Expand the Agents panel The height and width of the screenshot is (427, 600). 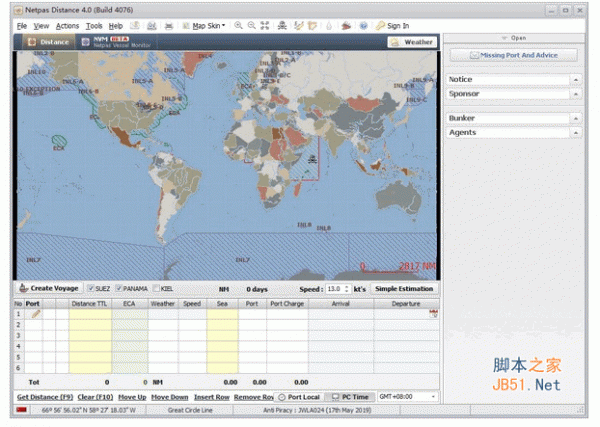click(576, 133)
